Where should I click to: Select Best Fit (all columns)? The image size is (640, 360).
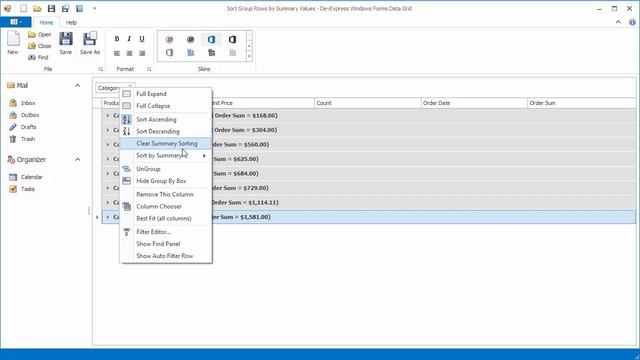pyautogui.click(x=166, y=218)
